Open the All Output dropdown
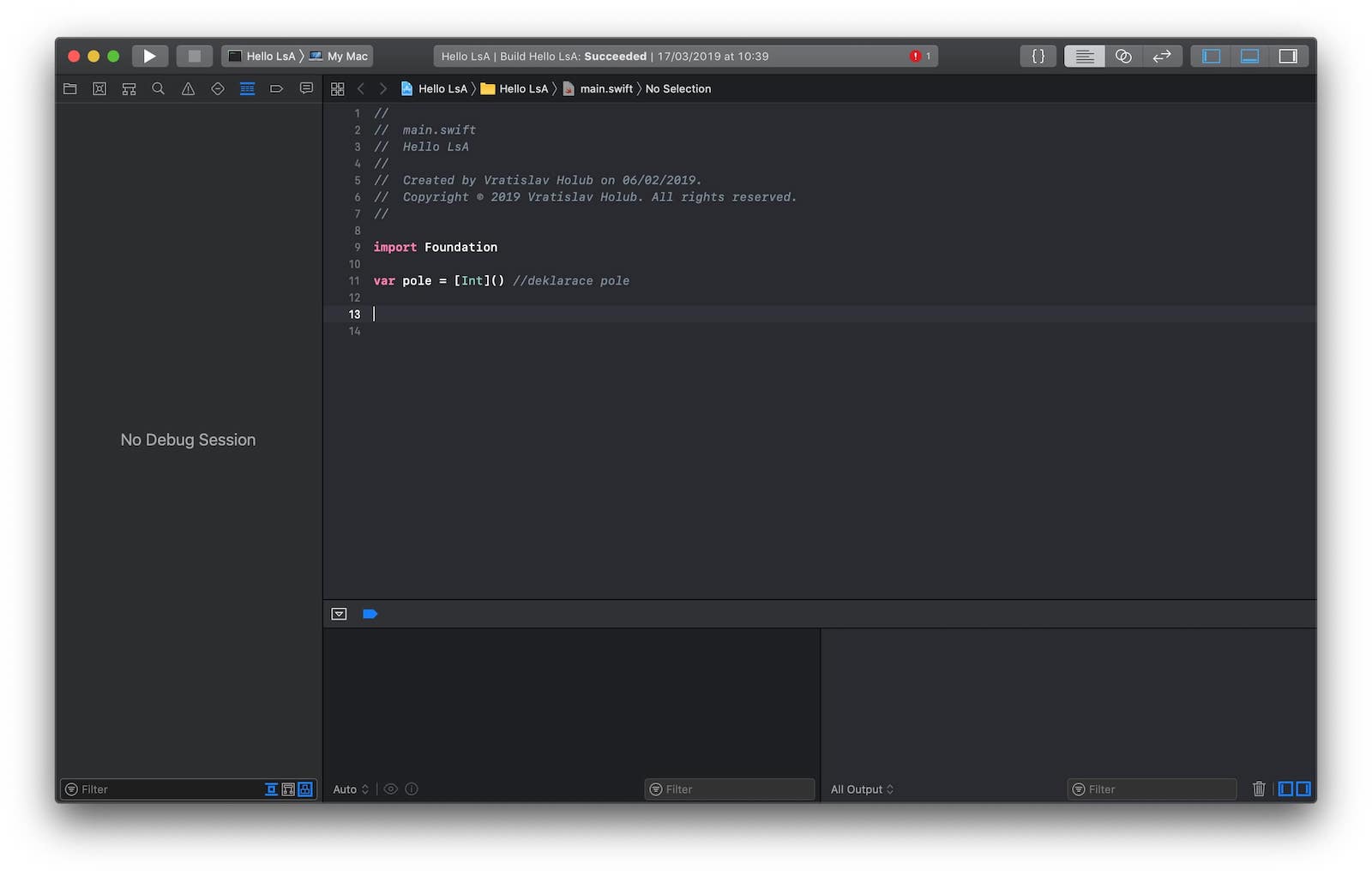 [862, 789]
